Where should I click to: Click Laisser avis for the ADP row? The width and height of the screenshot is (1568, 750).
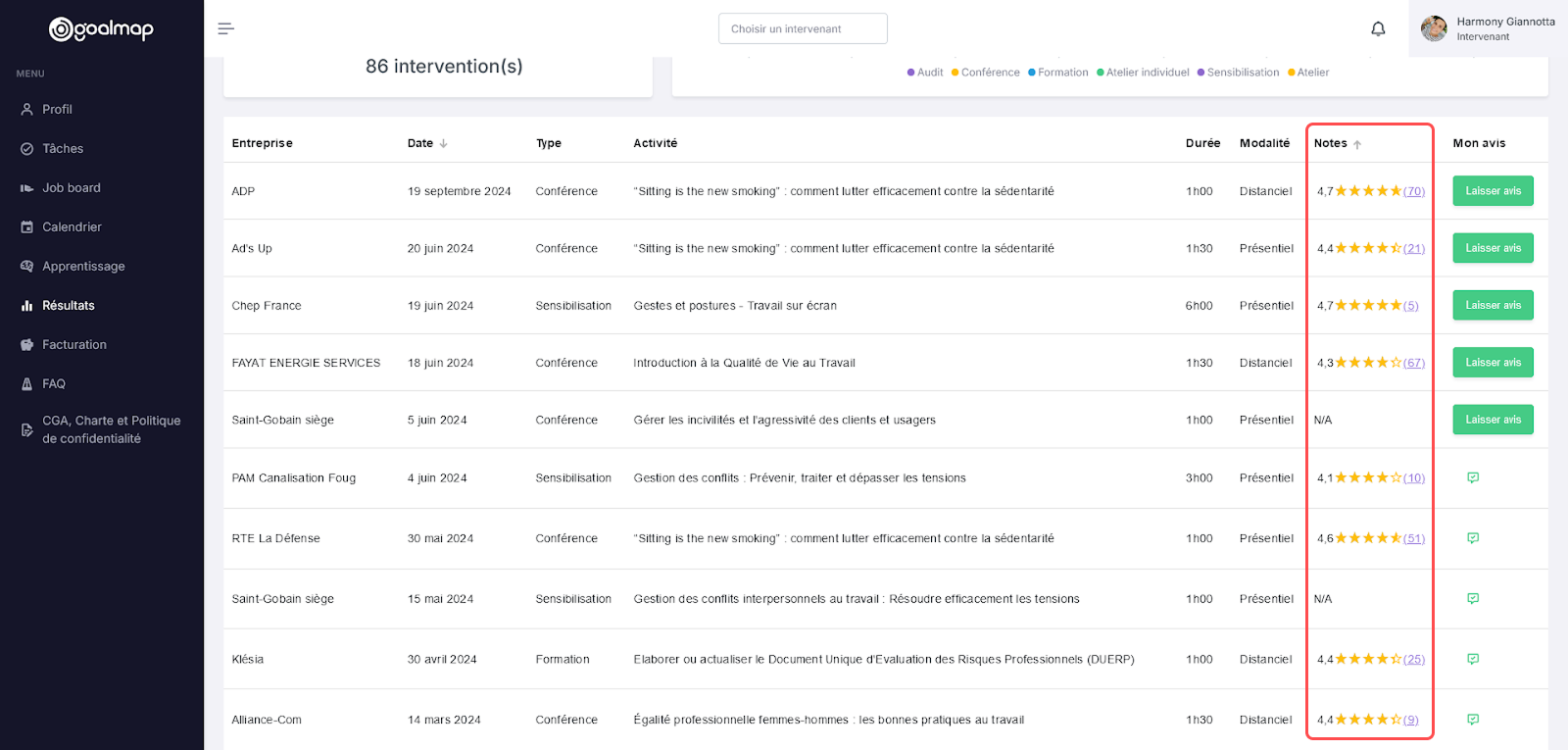[1493, 191]
